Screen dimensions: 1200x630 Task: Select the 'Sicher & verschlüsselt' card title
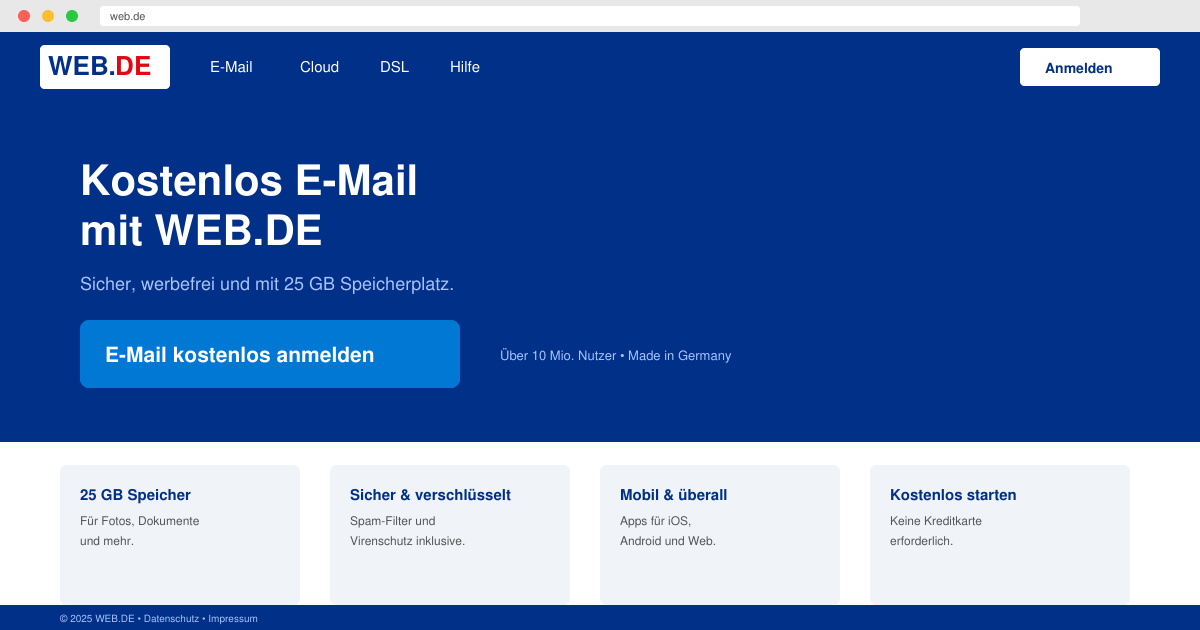[430, 495]
